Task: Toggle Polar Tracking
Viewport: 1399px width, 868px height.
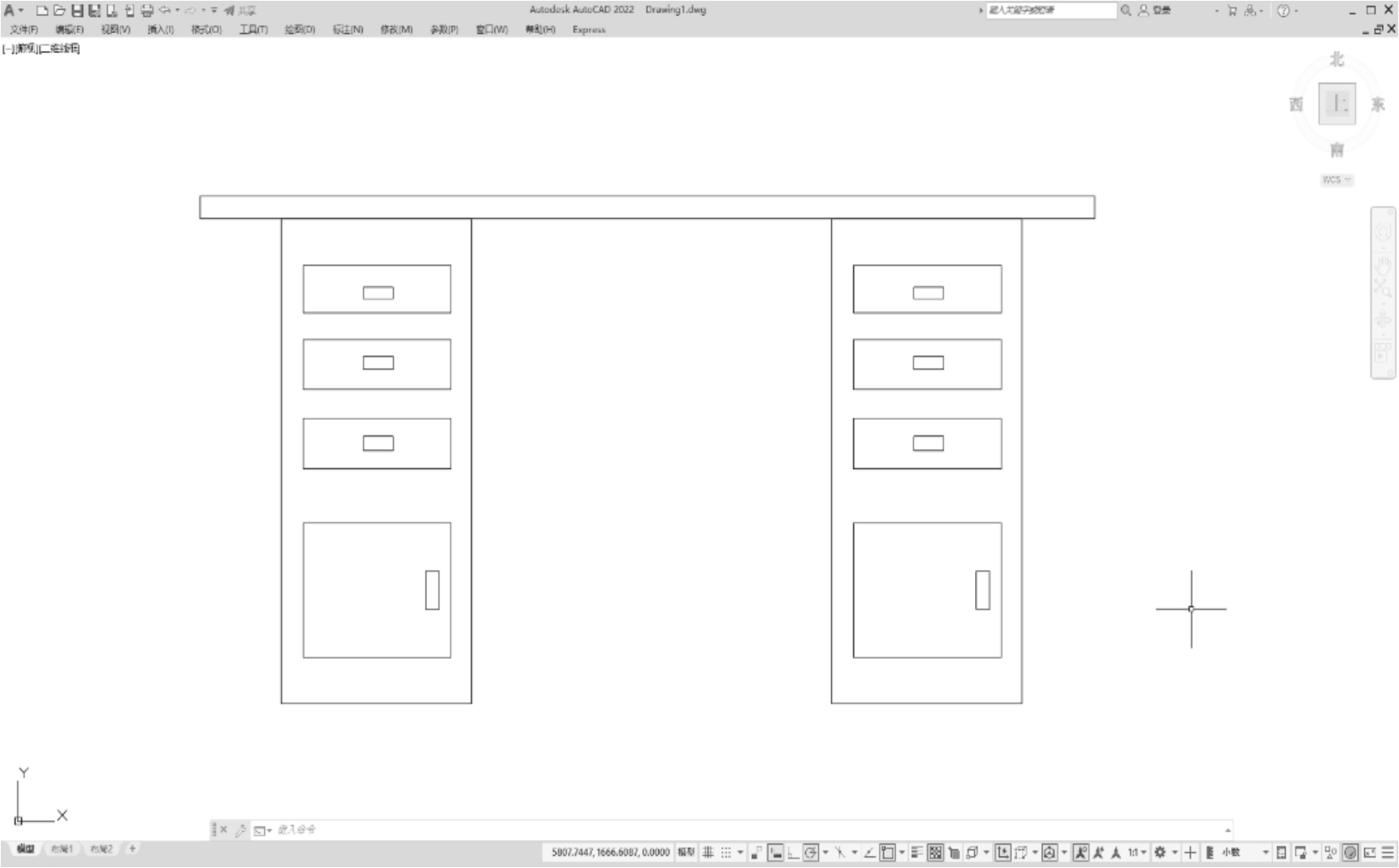Action: point(811,852)
